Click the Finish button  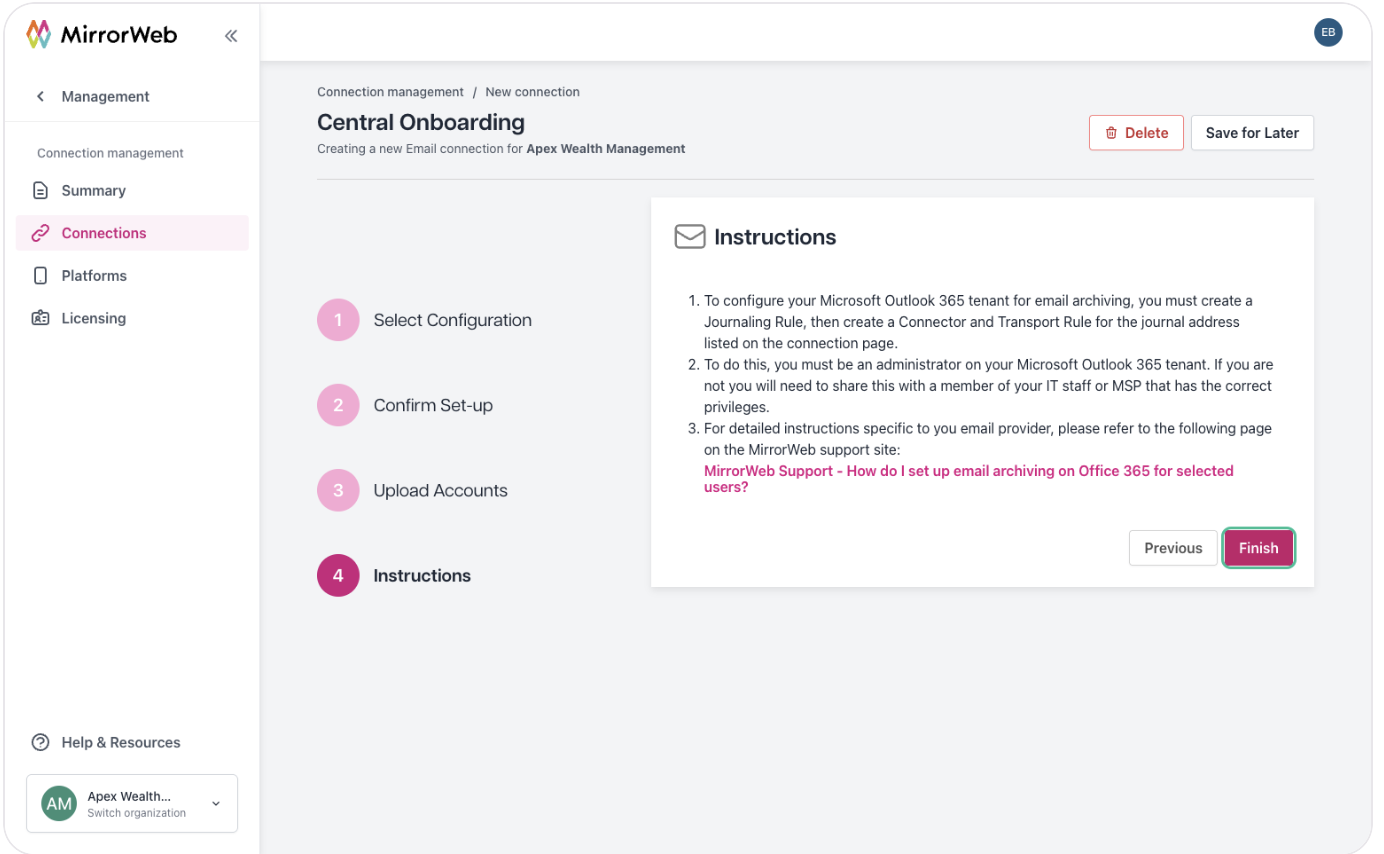[x=1259, y=548]
